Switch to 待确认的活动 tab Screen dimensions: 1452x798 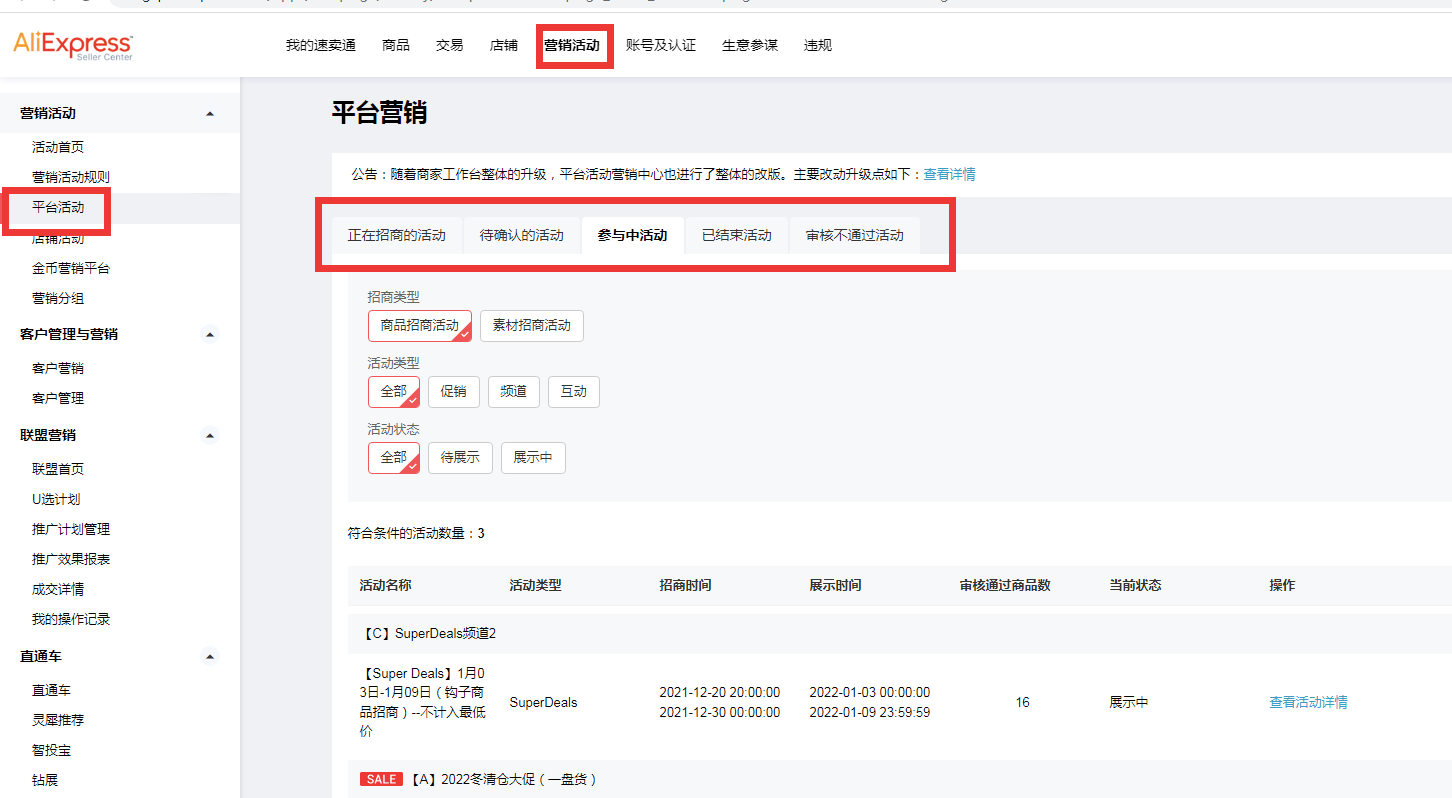(522, 236)
